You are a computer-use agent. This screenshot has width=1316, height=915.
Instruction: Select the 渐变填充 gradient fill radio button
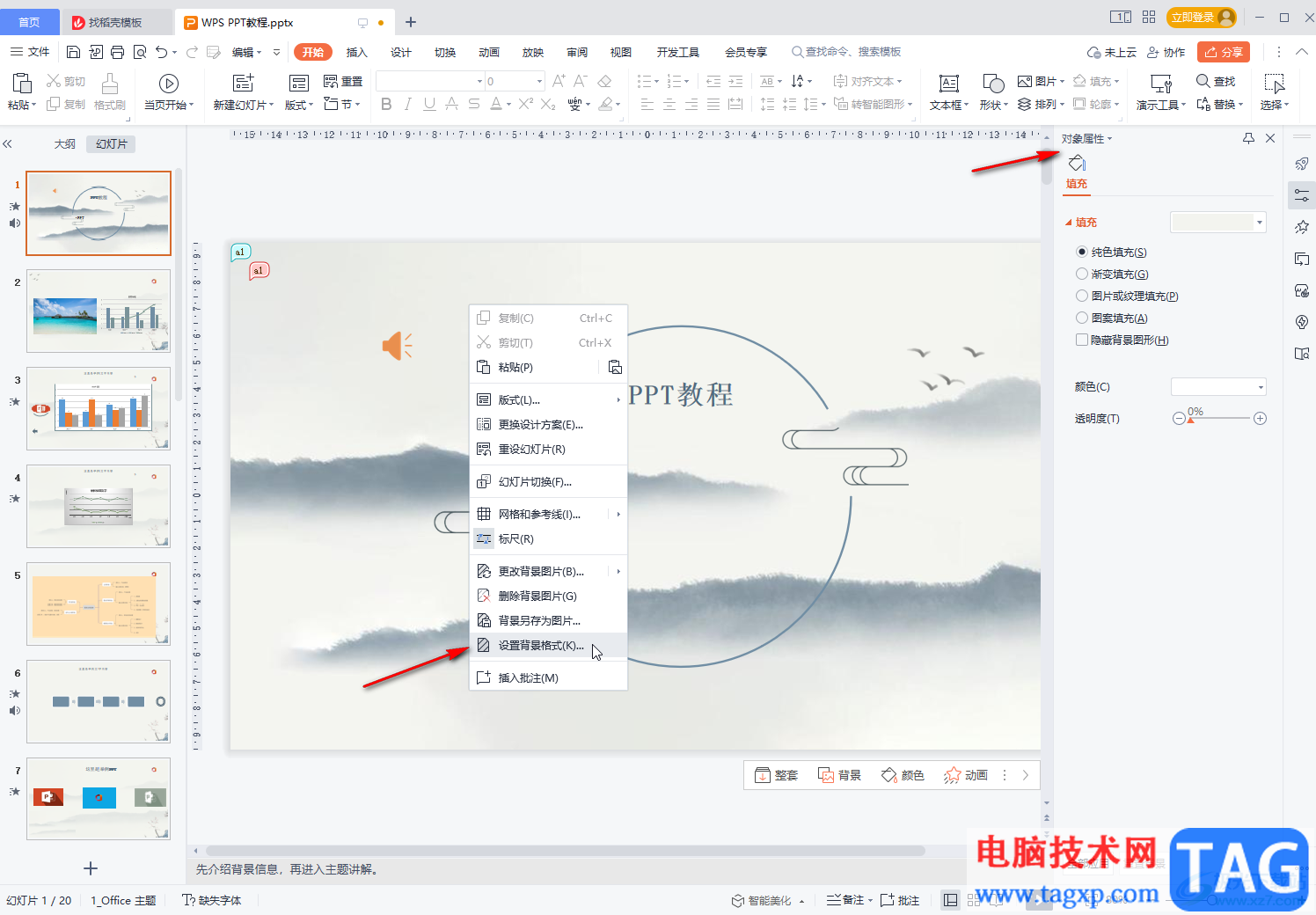1082,274
